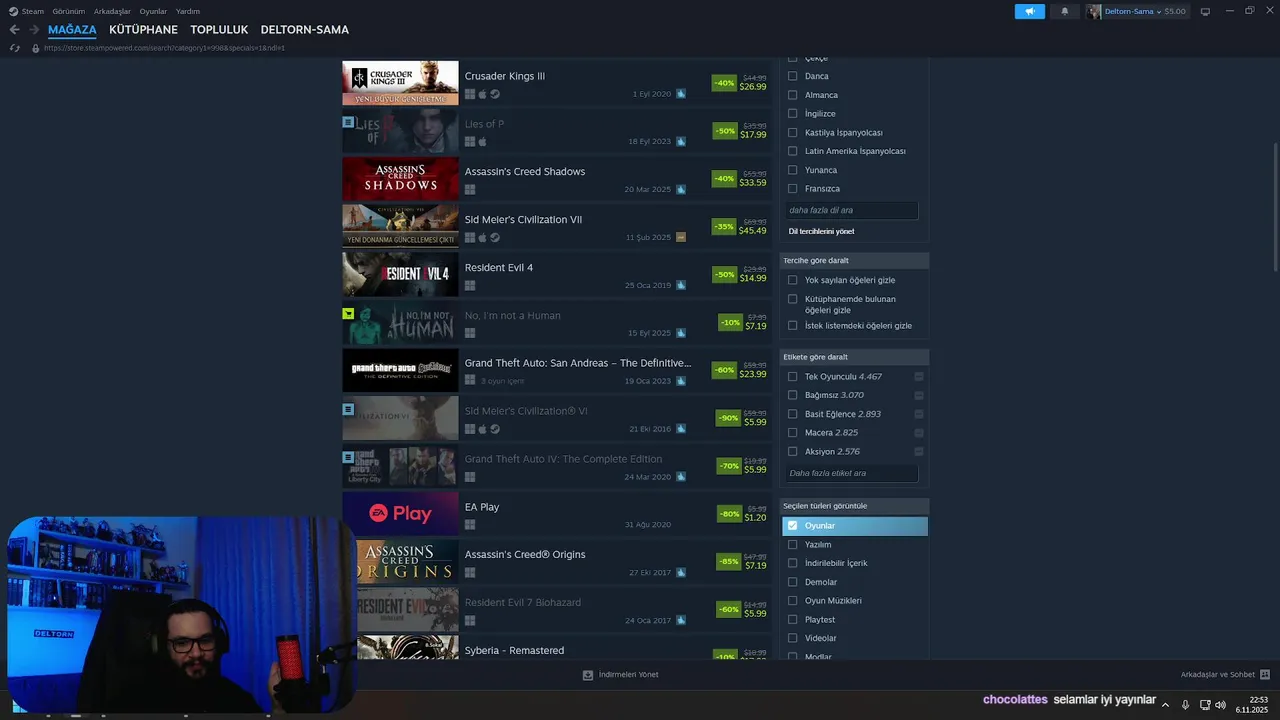The width and height of the screenshot is (1280, 720).
Task: Open the Steam menu
Action: (x=26, y=11)
